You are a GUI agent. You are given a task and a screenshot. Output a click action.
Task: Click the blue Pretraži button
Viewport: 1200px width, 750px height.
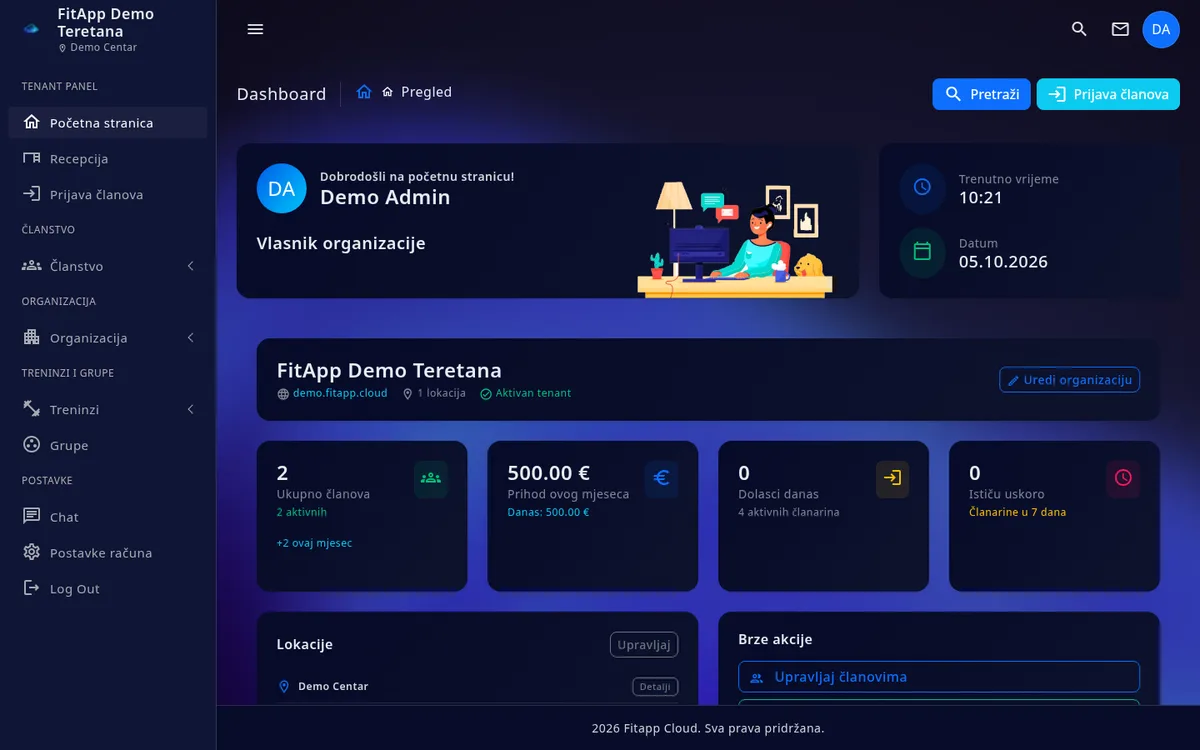coord(981,94)
